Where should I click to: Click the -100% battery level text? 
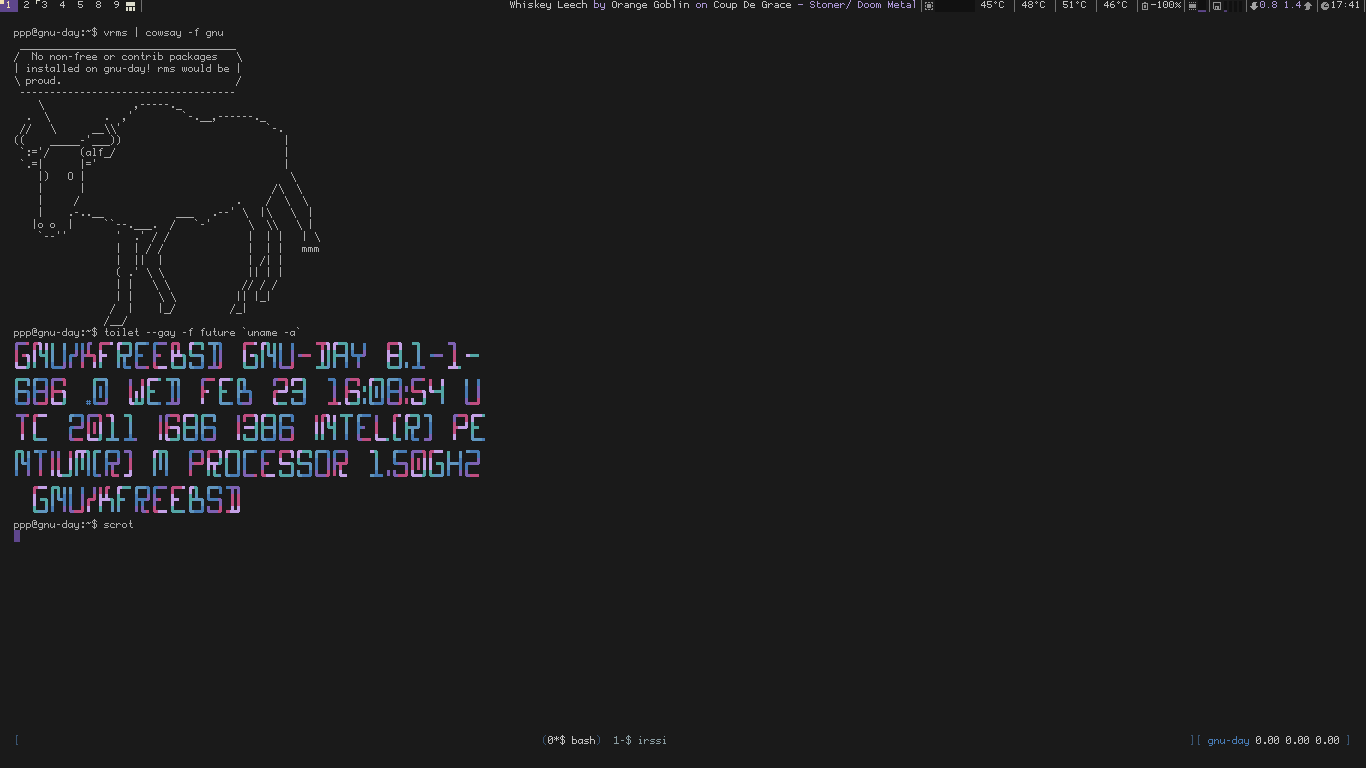point(1166,5)
